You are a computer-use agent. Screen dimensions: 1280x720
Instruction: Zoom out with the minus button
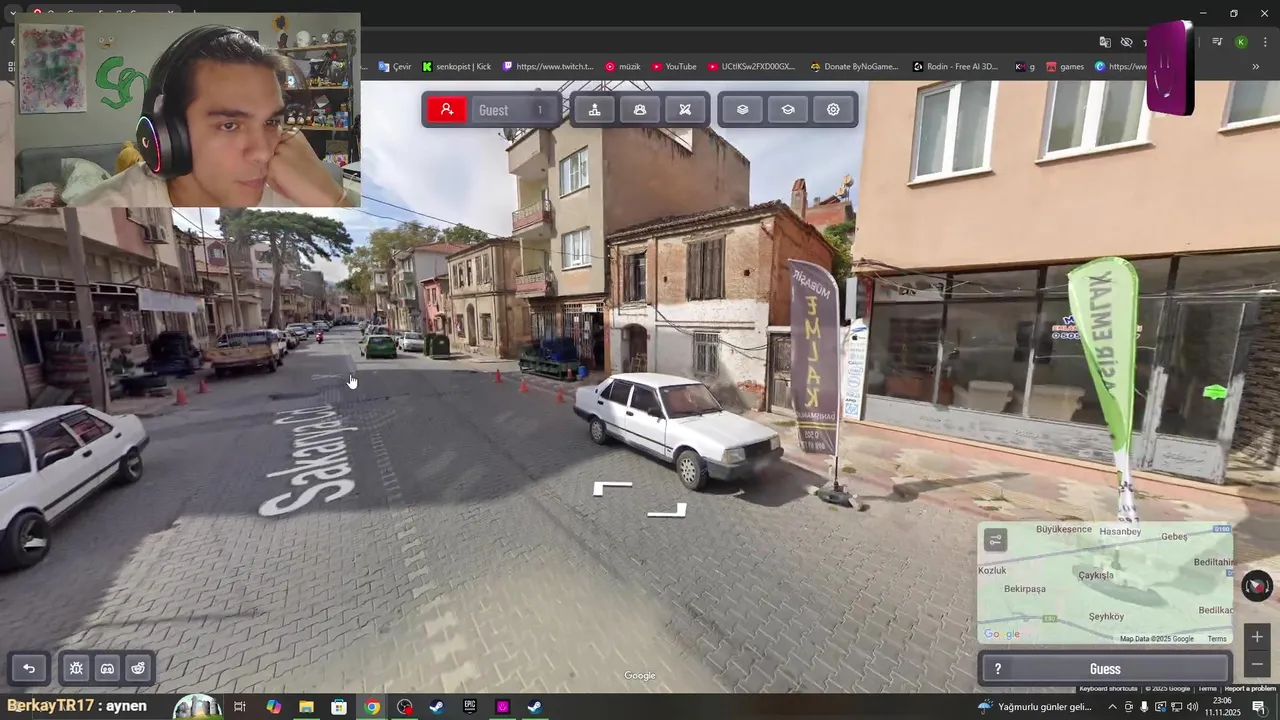[x=1257, y=664]
